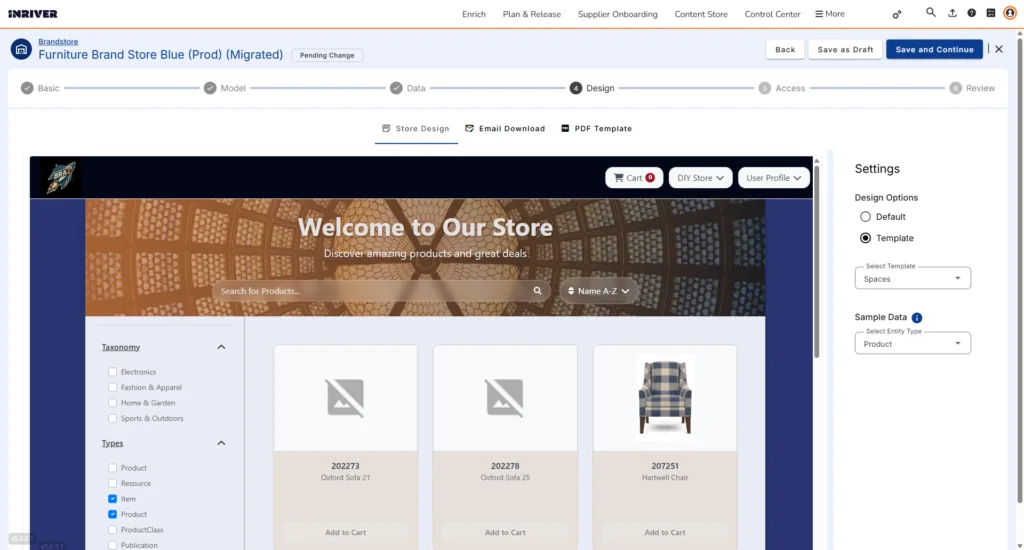
Task: Follow the Brandstore breadcrumb link
Action: tap(58, 41)
